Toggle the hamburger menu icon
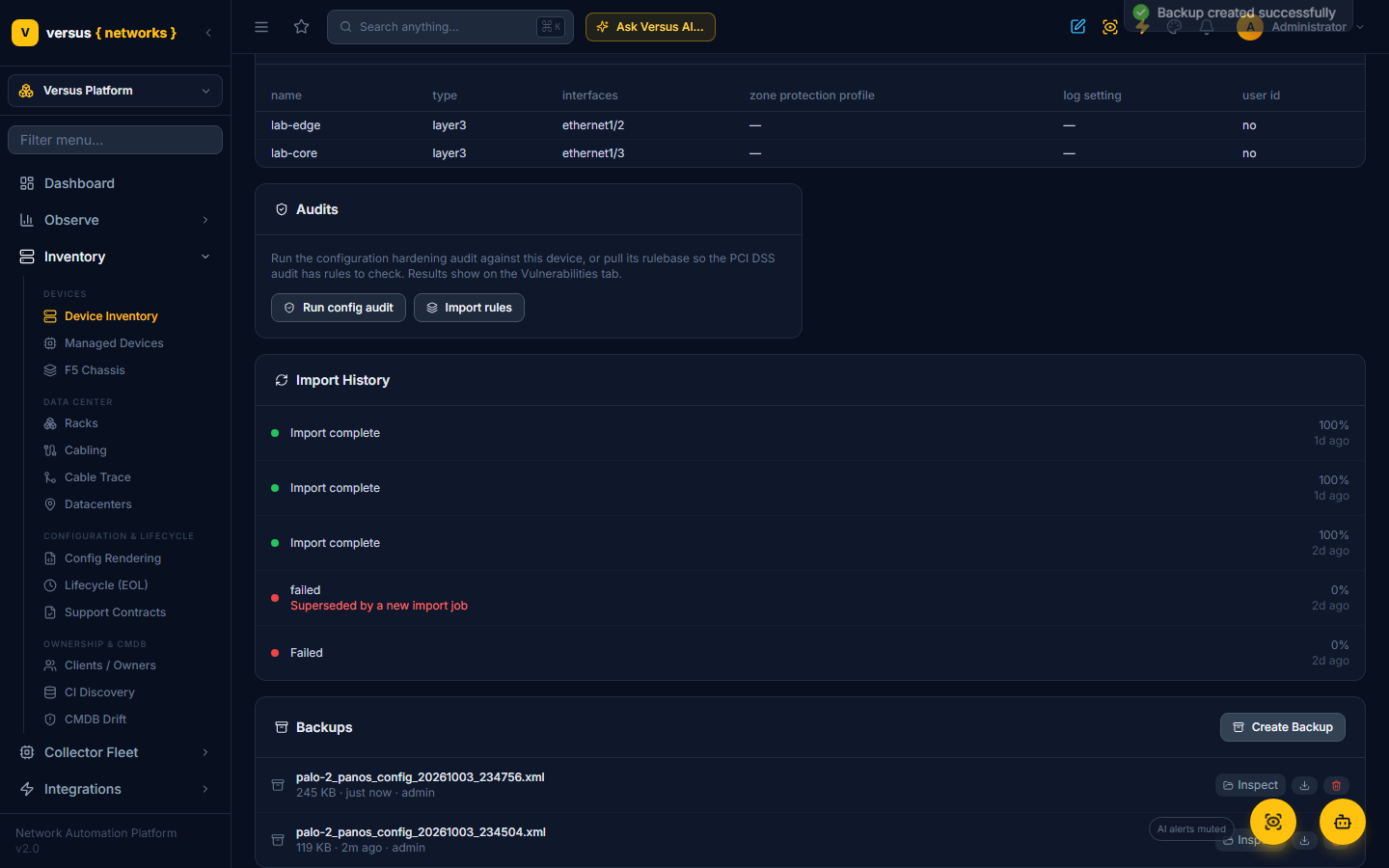The image size is (1389, 868). [261, 27]
